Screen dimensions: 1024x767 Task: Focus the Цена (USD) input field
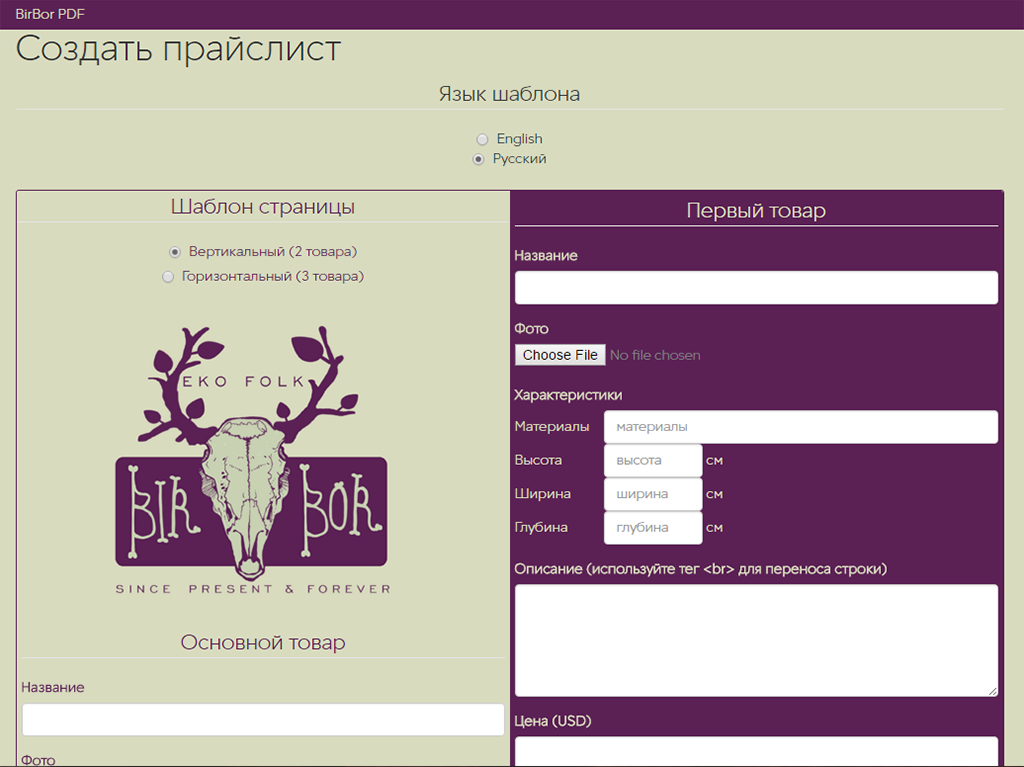756,751
